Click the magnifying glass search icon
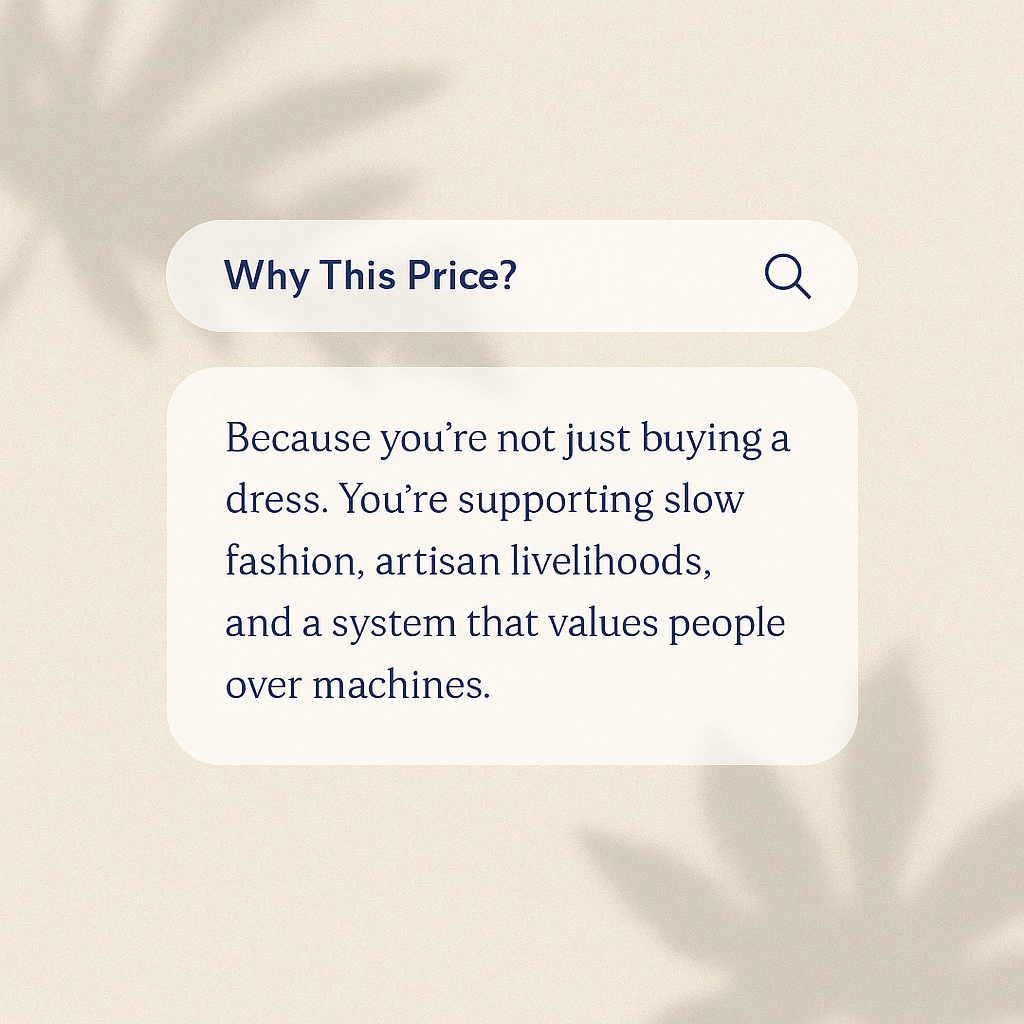The width and height of the screenshot is (1024, 1024). (x=788, y=276)
